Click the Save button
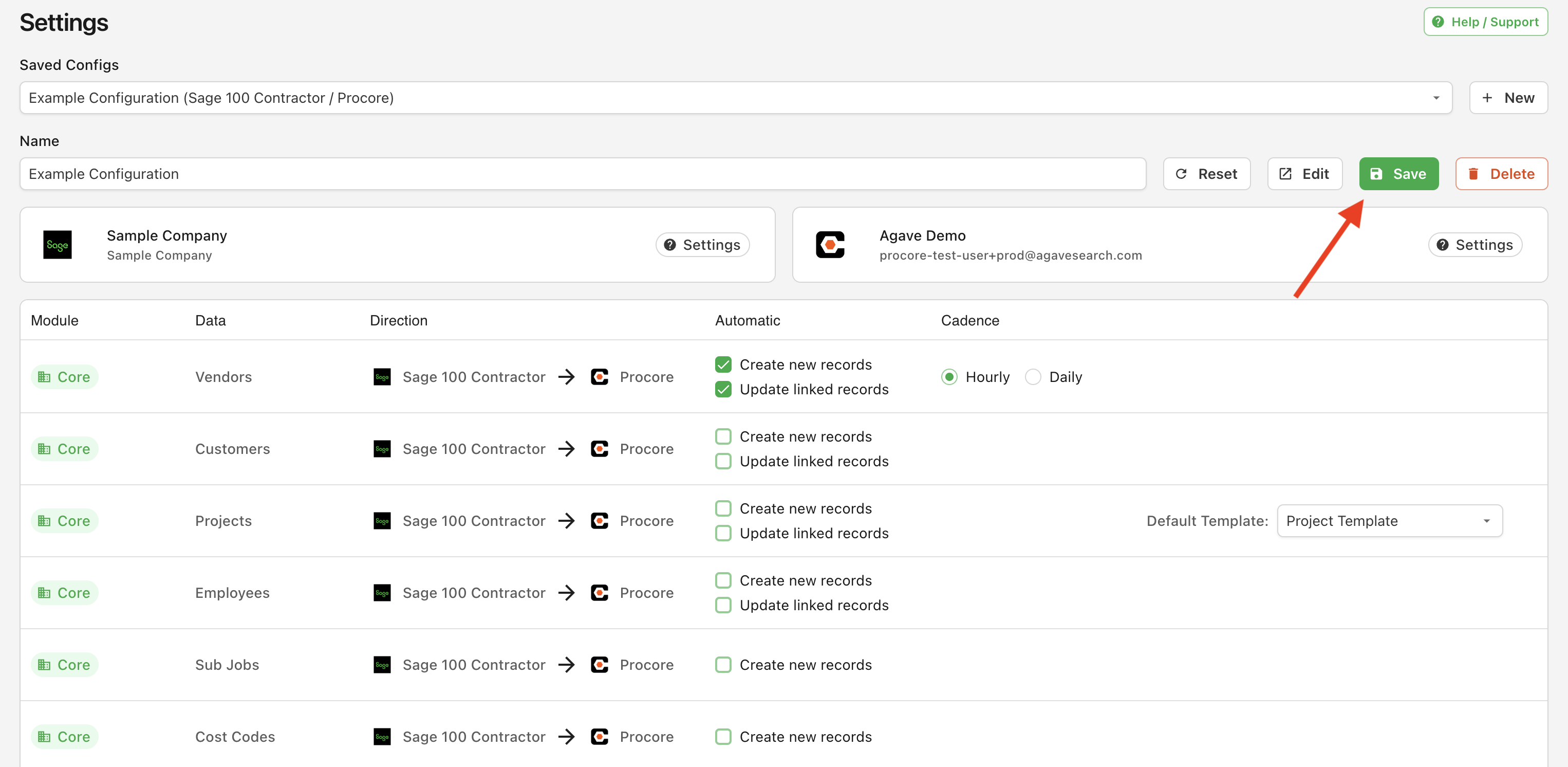The width and height of the screenshot is (1568, 767). [1399, 174]
